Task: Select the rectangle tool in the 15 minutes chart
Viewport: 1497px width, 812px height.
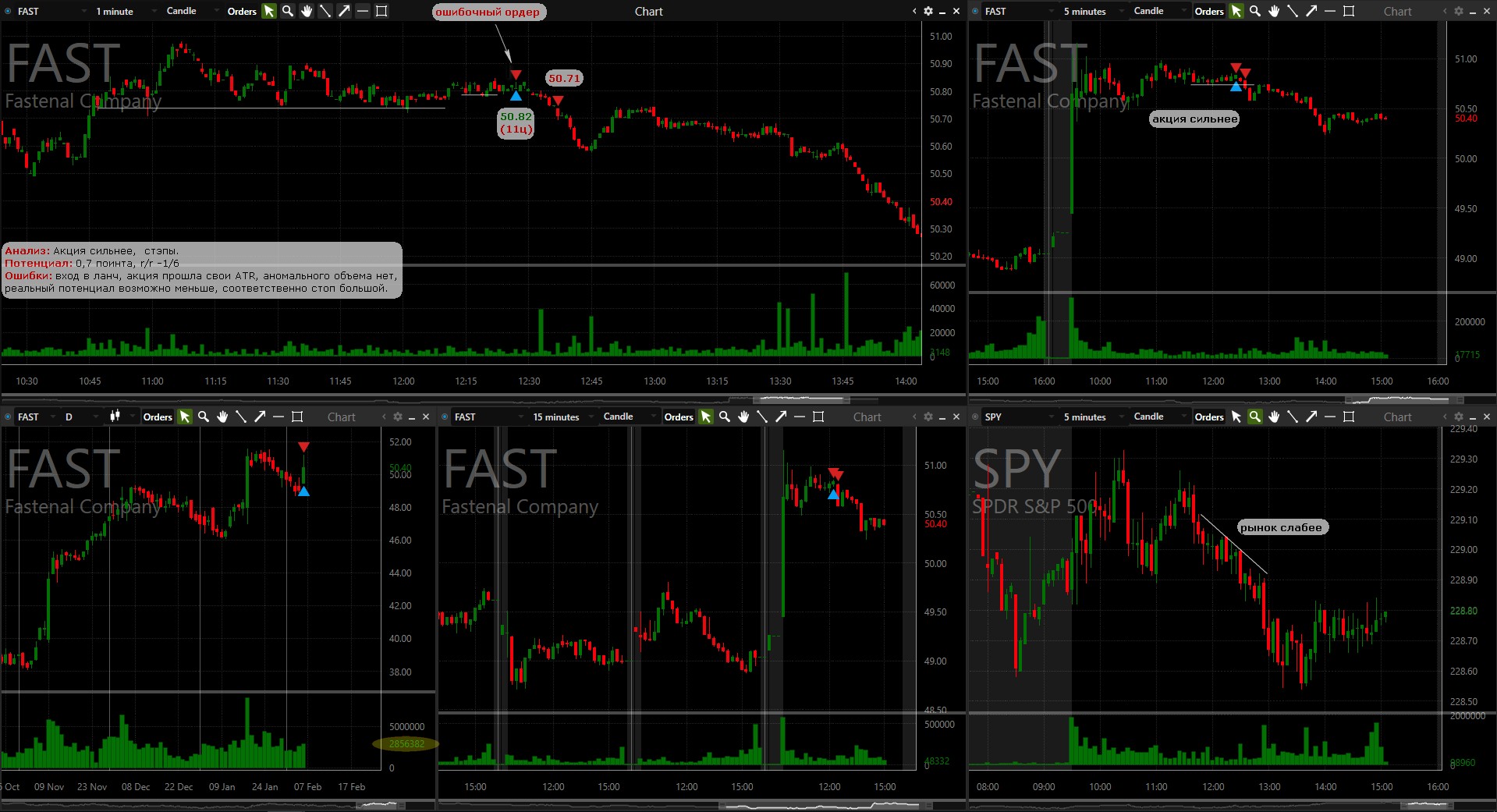Action: click(818, 417)
